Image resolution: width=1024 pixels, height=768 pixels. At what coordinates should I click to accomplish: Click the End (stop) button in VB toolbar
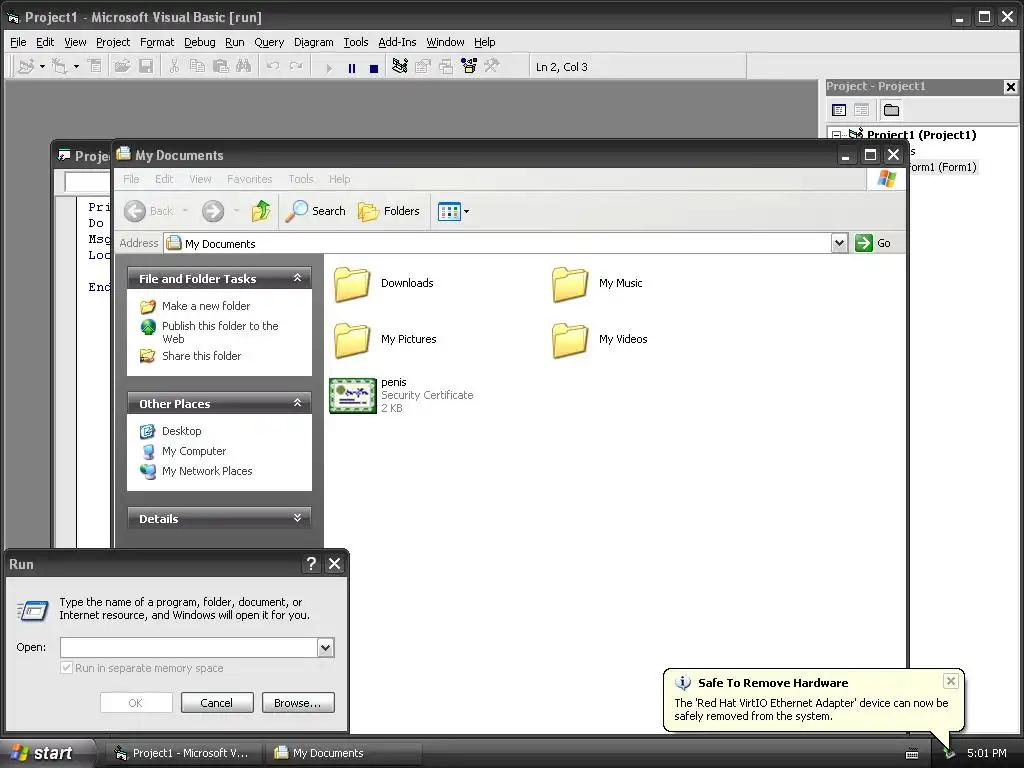374,67
